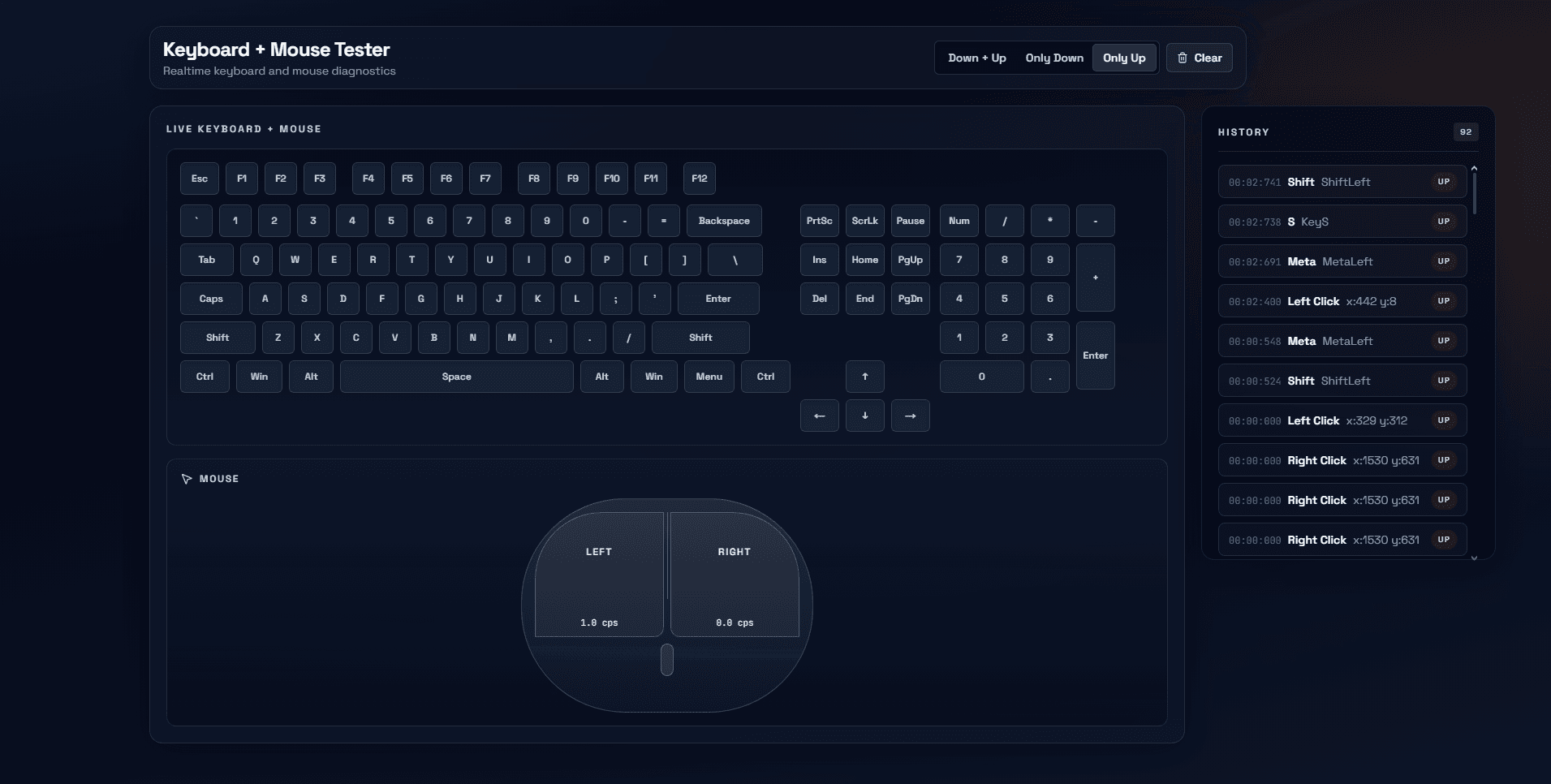The image size is (1551, 784).
Task: Click the PgDn key
Action: click(x=911, y=299)
